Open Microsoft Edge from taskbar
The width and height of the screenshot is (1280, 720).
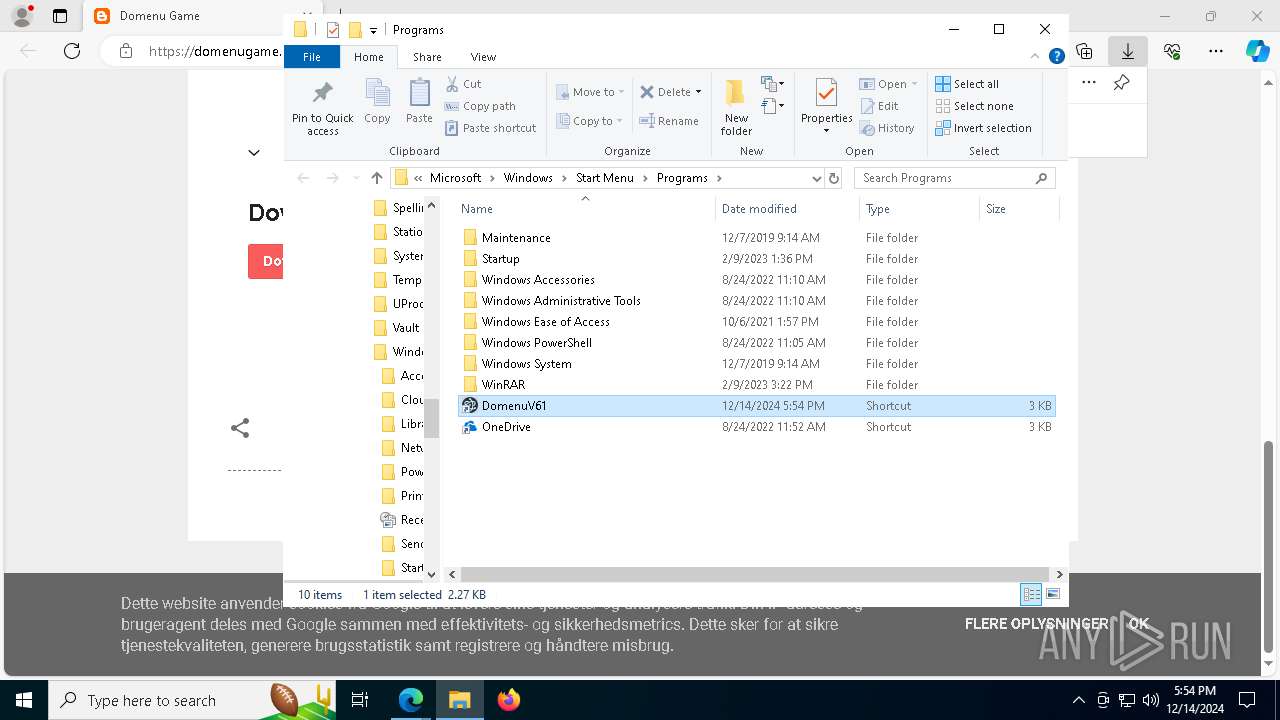[411, 700]
